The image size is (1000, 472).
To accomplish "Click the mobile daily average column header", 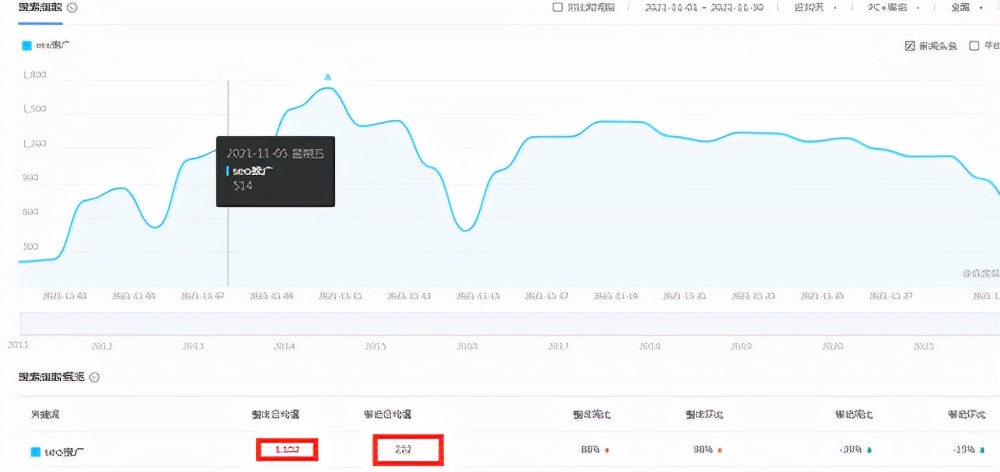I will point(387,415).
